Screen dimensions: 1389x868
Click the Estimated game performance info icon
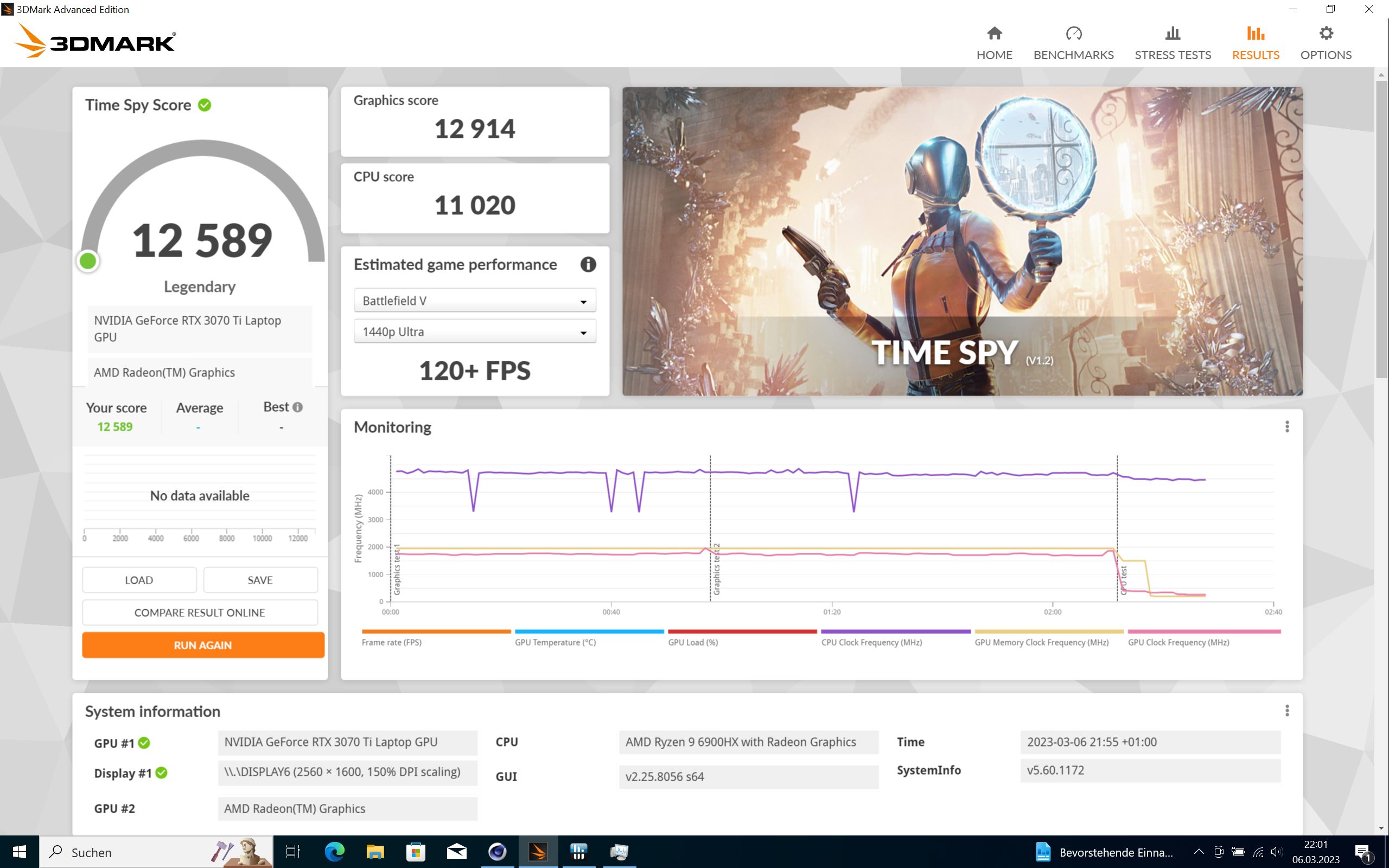click(588, 265)
